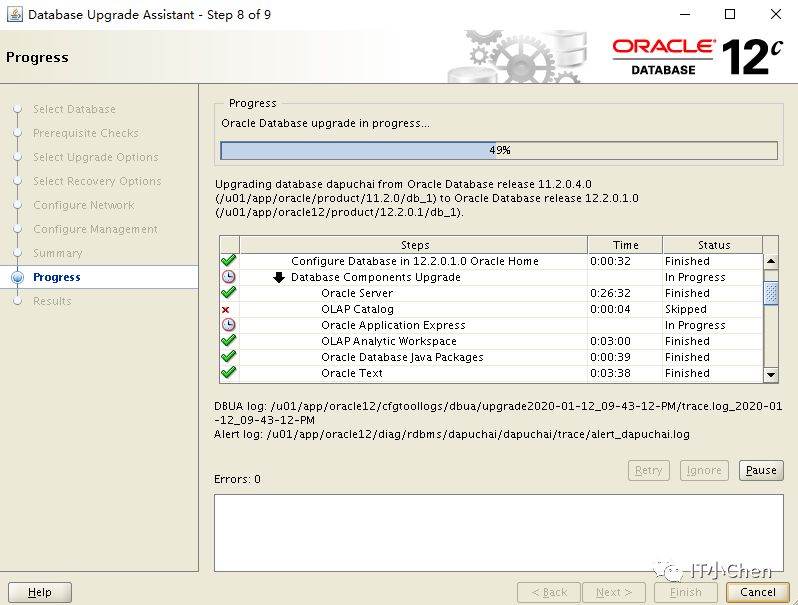This screenshot has width=798, height=605.
Task: Click the Help button
Action: pyautogui.click(x=40, y=592)
